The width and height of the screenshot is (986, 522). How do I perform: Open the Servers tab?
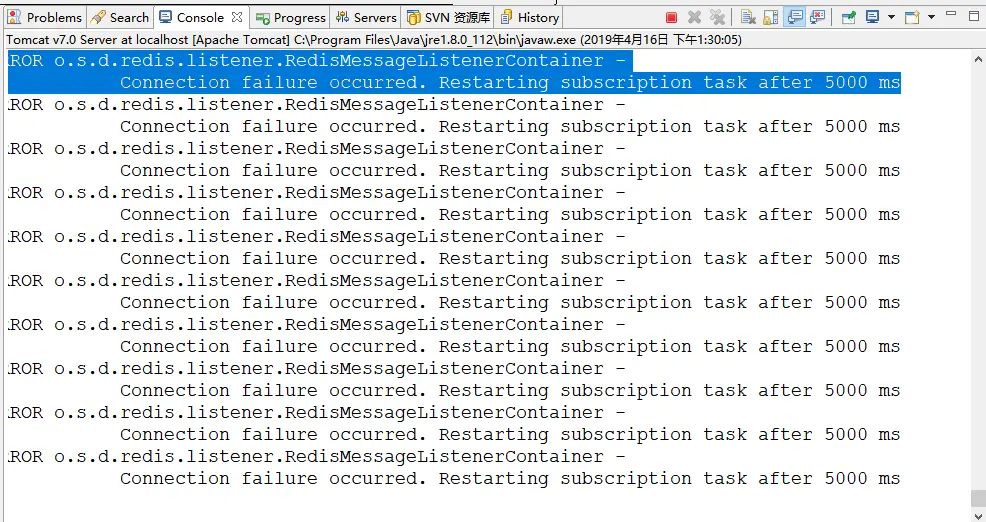(366, 18)
